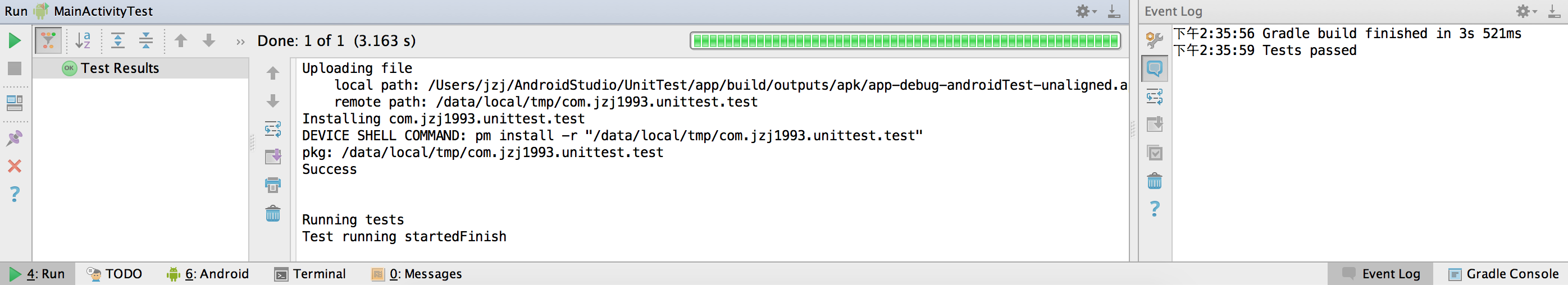Clear console output with the trash icon
This screenshot has height=285, width=1568.
[273, 213]
